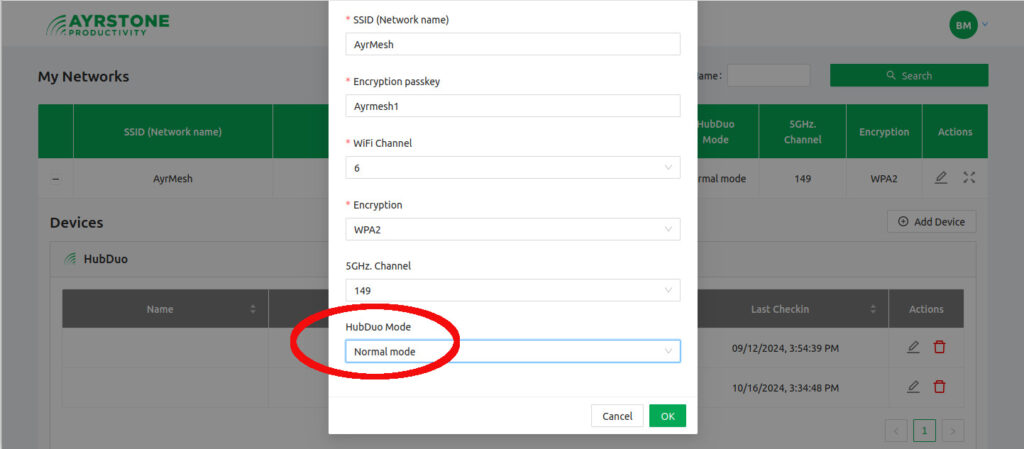This screenshot has height=449, width=1024.
Task: Expand the 5GHz Channel dropdown
Action: tap(512, 290)
